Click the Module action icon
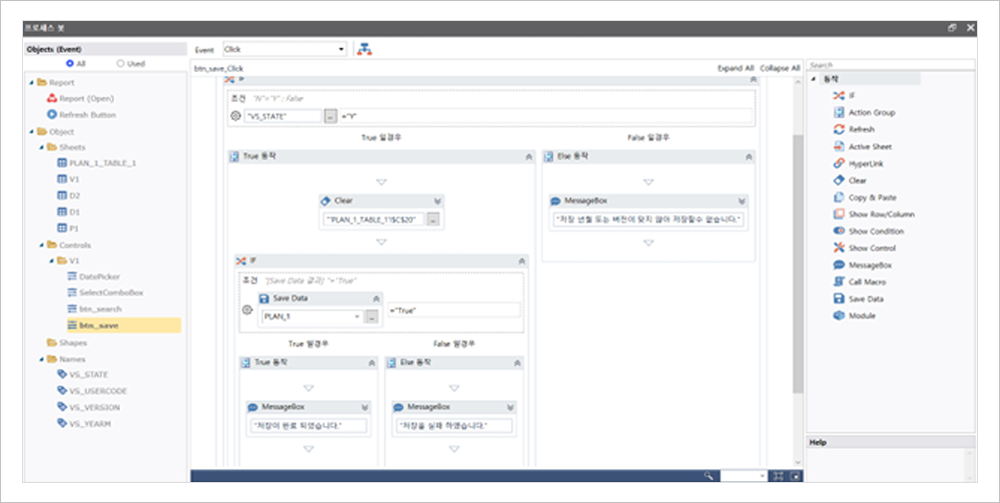Screen dimensions: 1000x503 pos(838,316)
